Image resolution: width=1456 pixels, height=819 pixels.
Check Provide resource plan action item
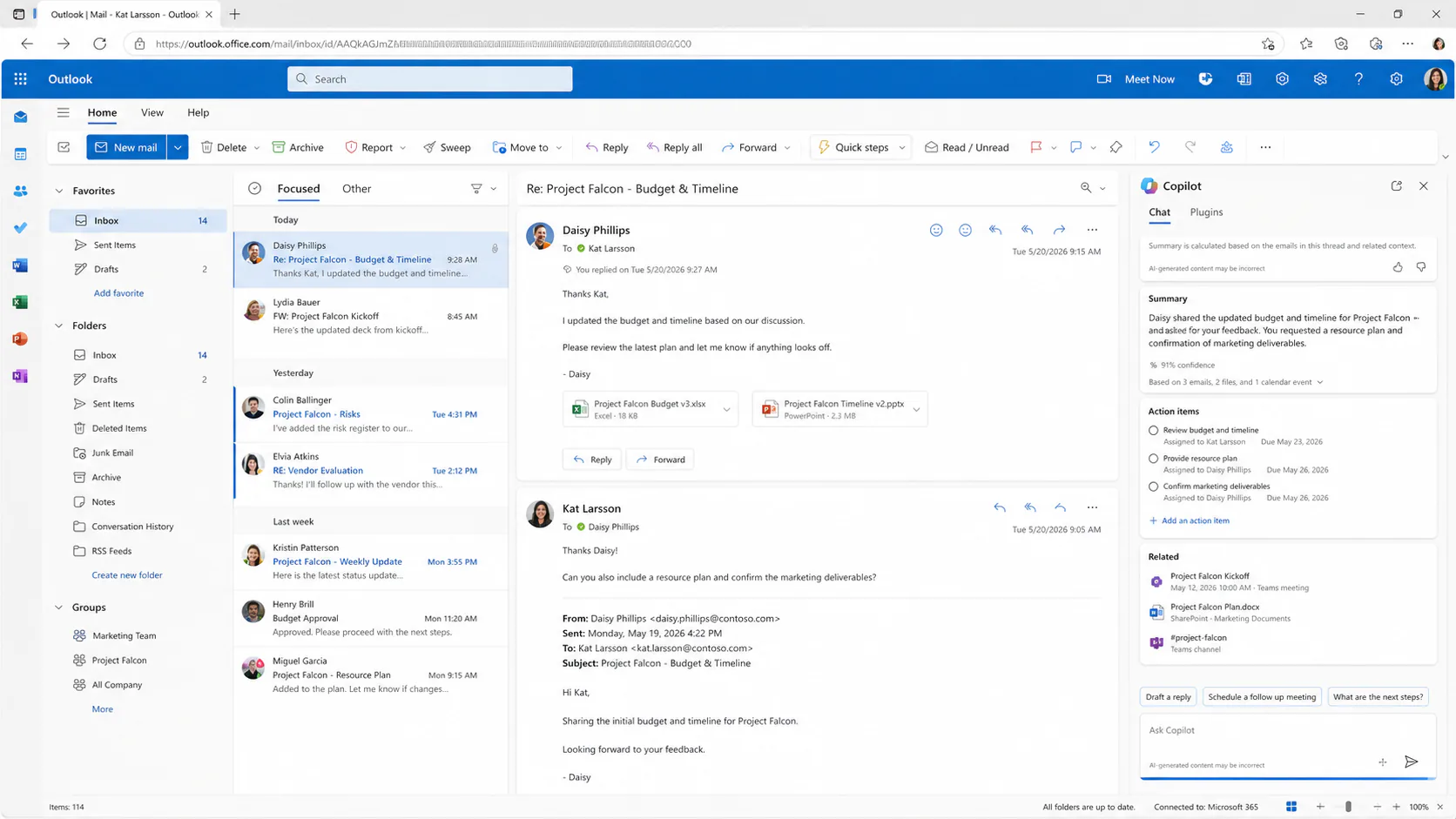click(x=1153, y=458)
